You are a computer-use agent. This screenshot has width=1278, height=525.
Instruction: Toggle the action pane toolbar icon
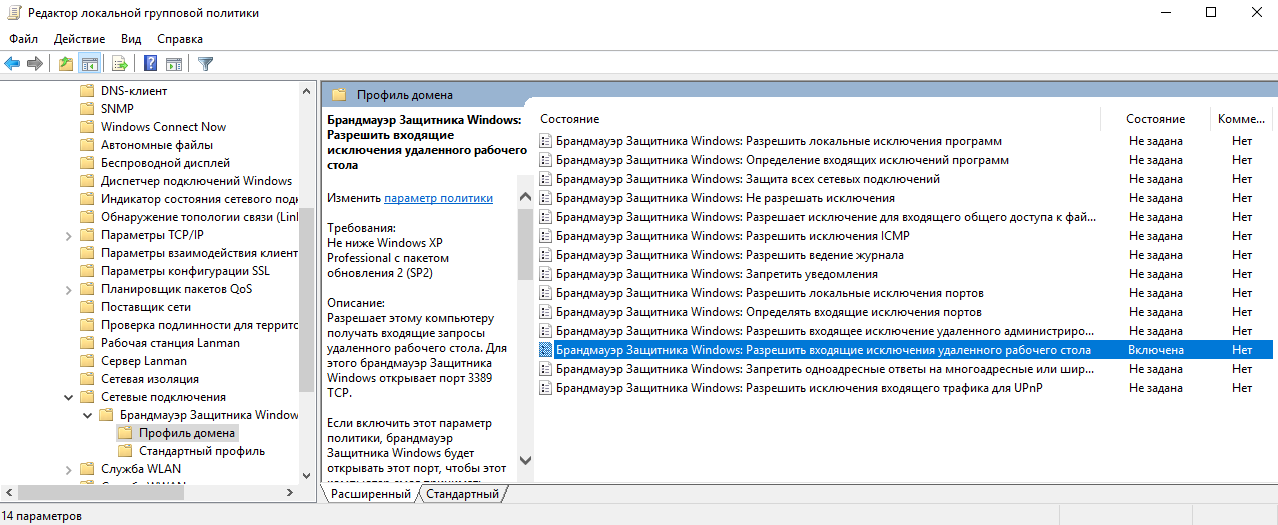click(x=174, y=64)
